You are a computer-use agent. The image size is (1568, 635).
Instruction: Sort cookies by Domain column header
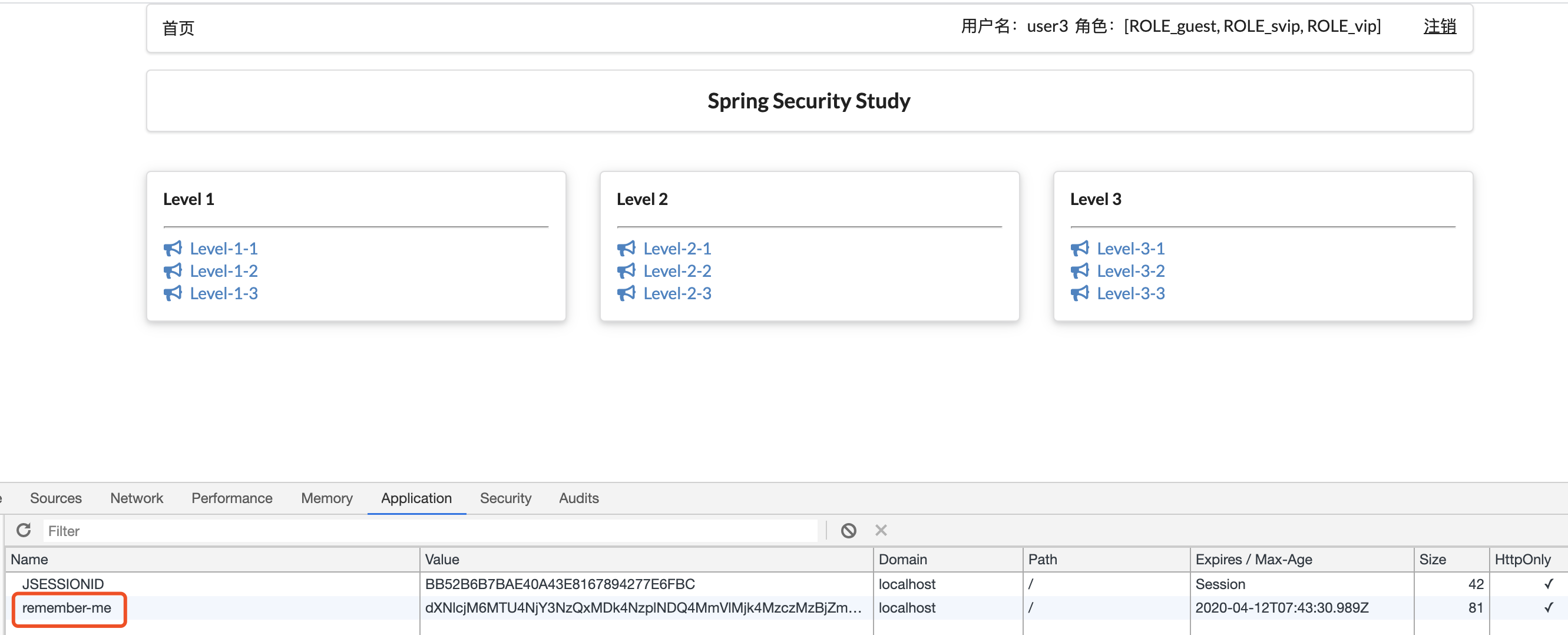pos(948,560)
